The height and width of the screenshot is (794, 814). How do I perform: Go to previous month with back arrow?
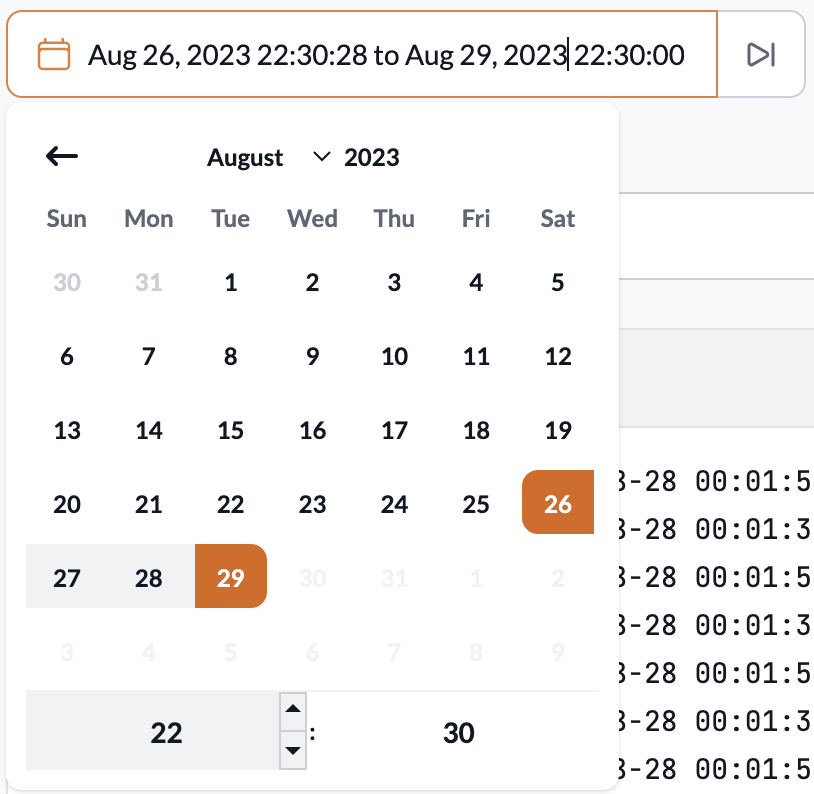tap(62, 156)
